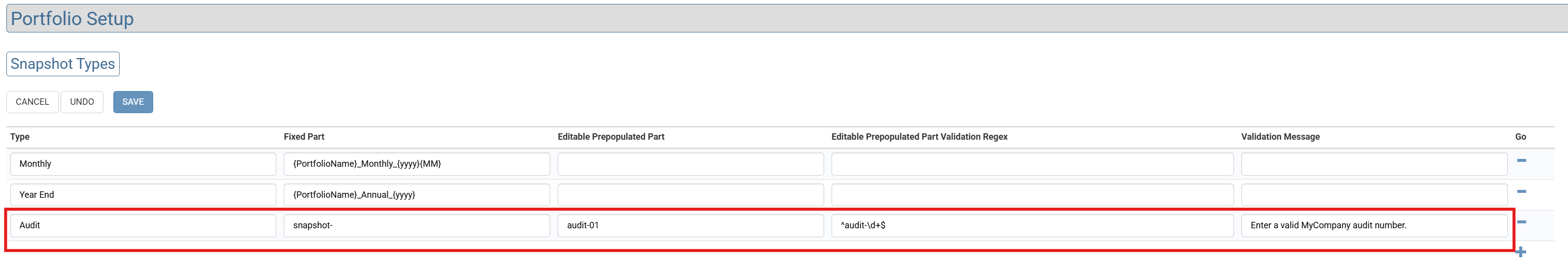Image resolution: width=1568 pixels, height=276 pixels.
Task: Focus the ^audit-\d+$ validation regex field
Action: [1032, 225]
